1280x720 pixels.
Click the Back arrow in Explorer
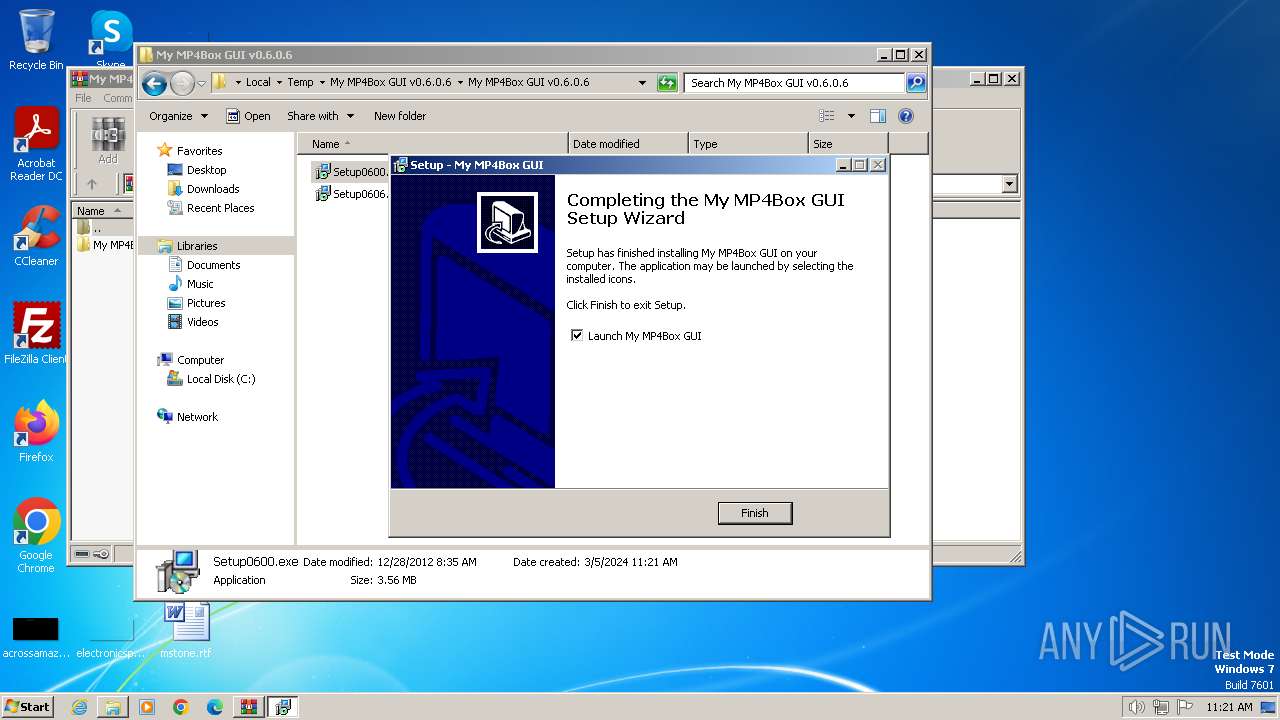154,84
